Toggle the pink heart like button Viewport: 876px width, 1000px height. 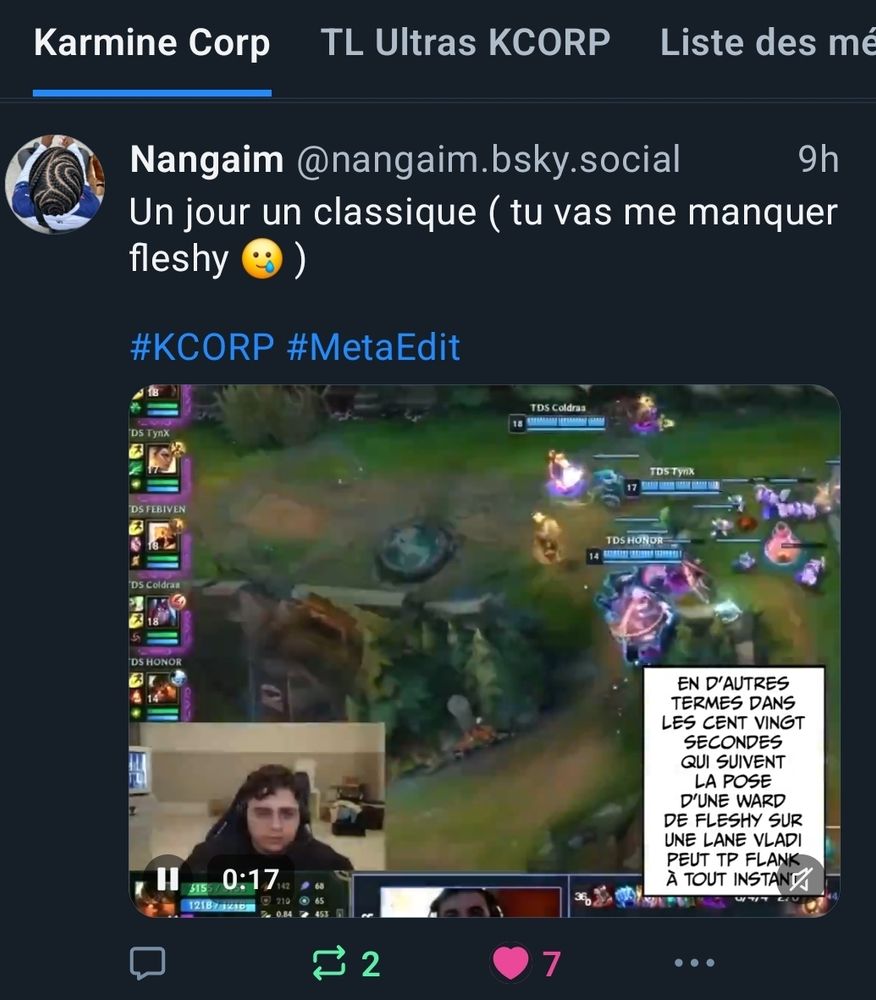coord(511,963)
